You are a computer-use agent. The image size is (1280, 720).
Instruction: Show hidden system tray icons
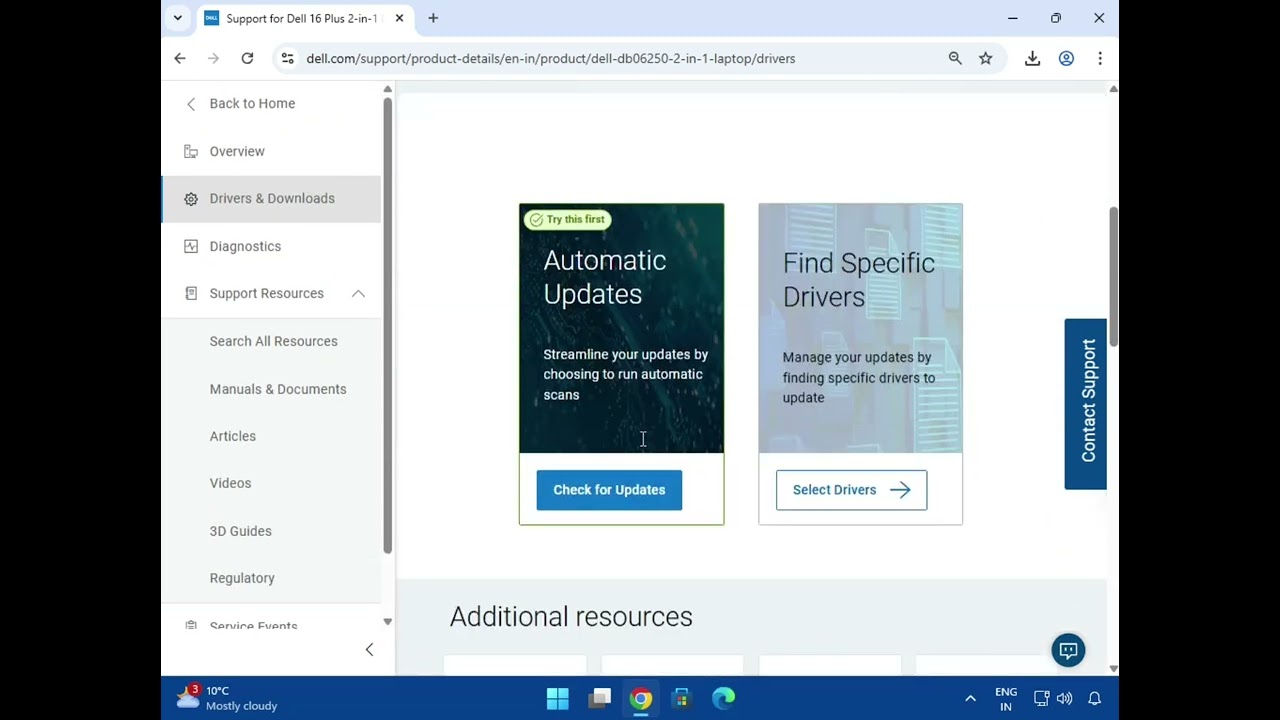pyautogui.click(x=970, y=698)
